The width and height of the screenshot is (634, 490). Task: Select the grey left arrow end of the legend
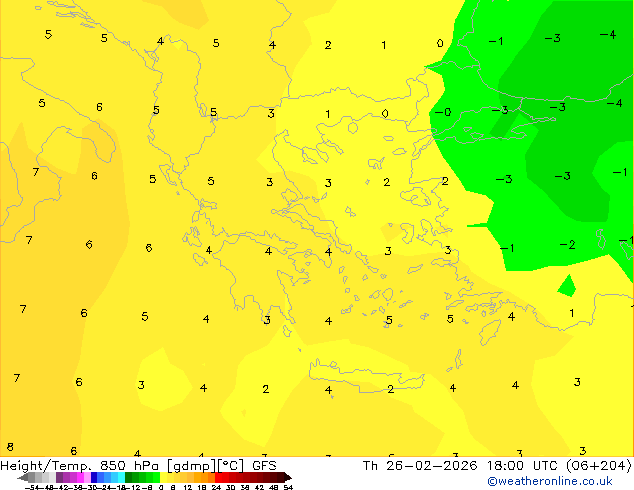[x=23, y=477]
